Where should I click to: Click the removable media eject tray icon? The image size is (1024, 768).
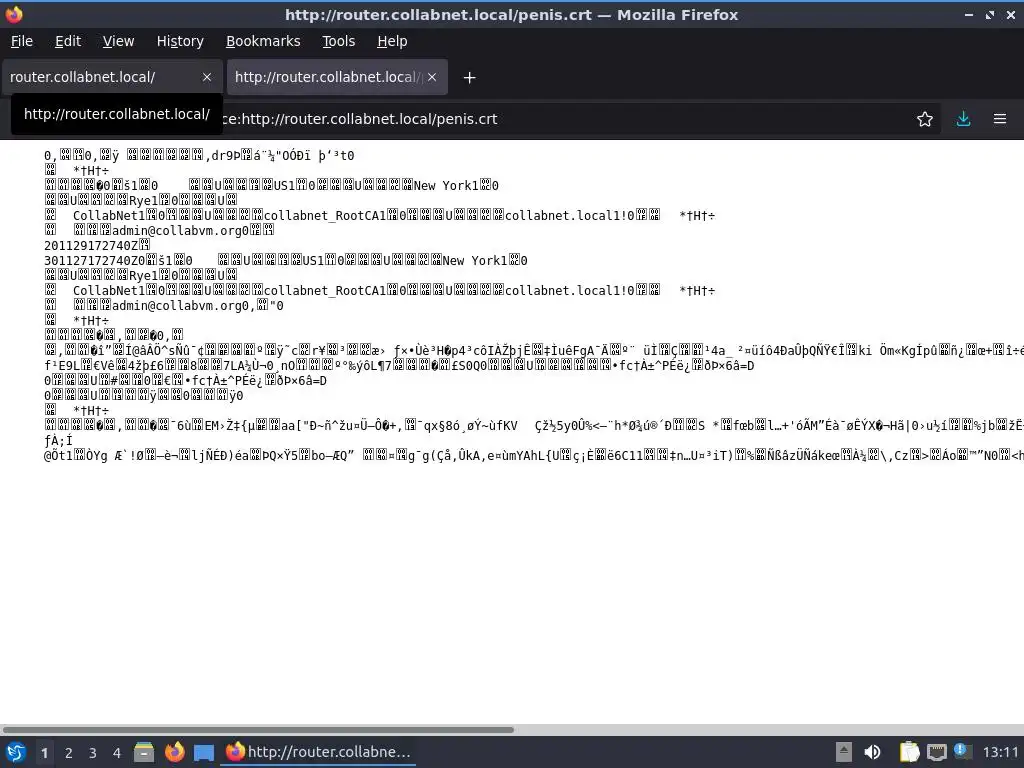pos(844,752)
